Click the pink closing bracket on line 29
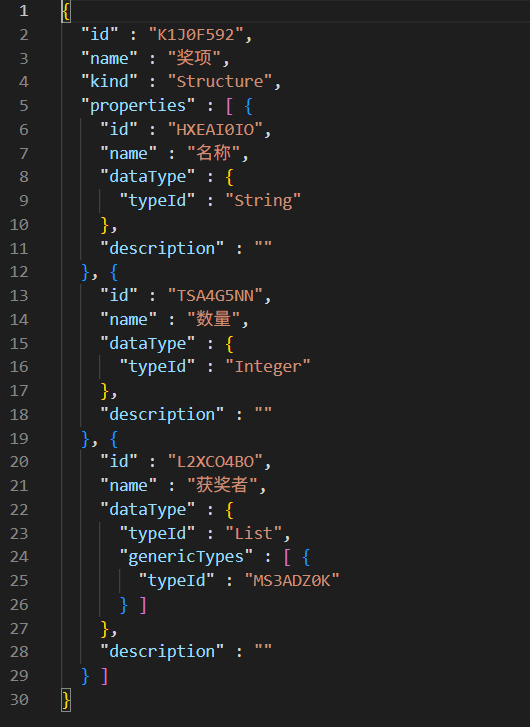530x727 pixels. (105, 676)
